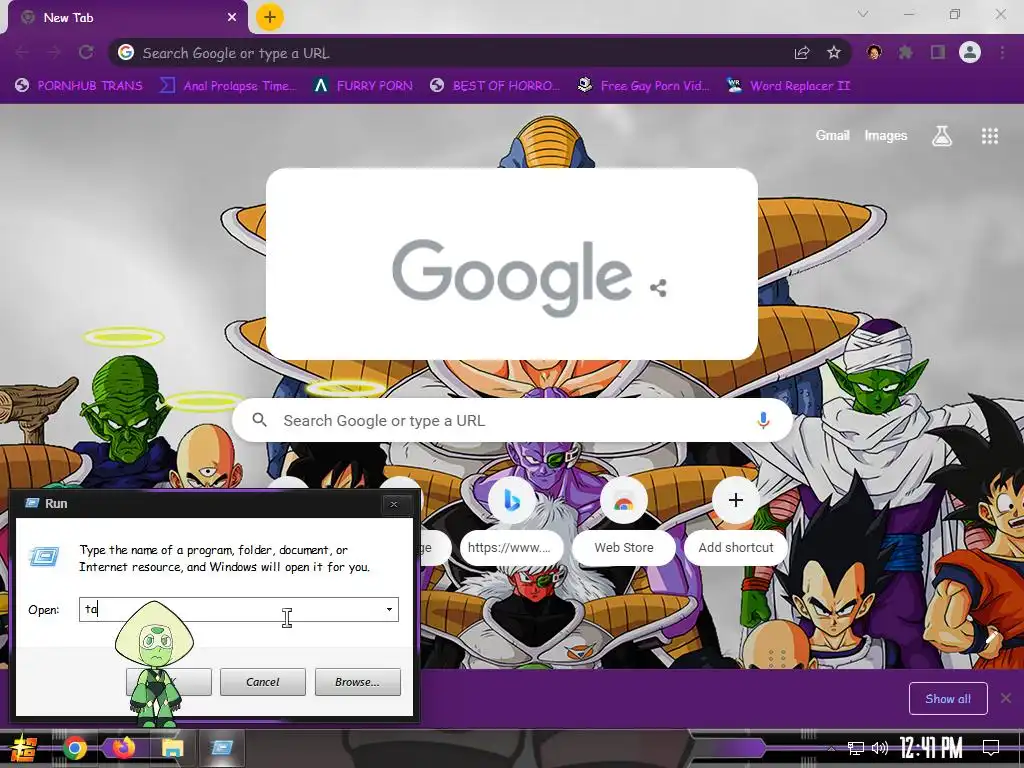Close the downloads bar with the X
1024x768 pixels.
coord(1006,698)
